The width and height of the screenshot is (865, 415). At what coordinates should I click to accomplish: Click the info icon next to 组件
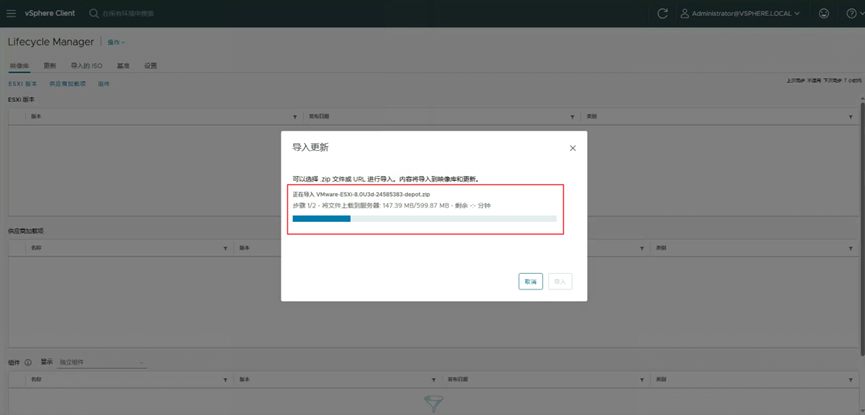click(x=28, y=363)
